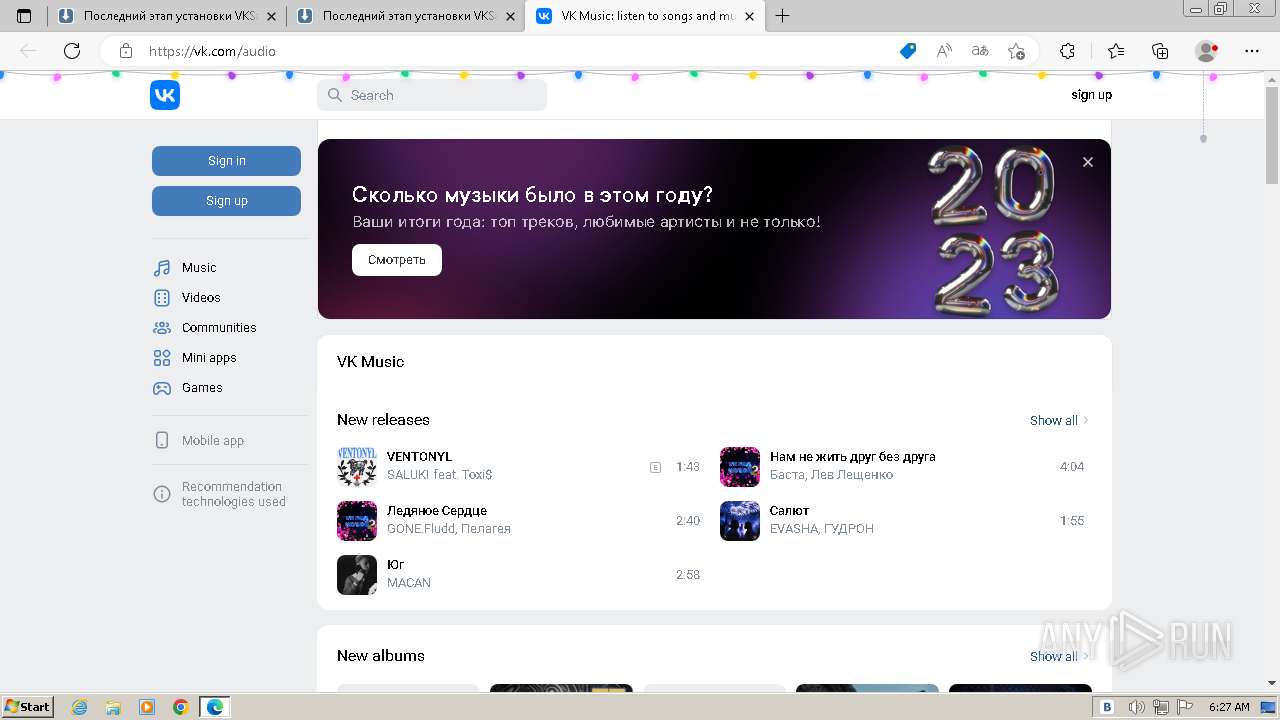Open File Explorer from taskbar
The image size is (1280, 720).
pyautogui.click(x=113, y=707)
